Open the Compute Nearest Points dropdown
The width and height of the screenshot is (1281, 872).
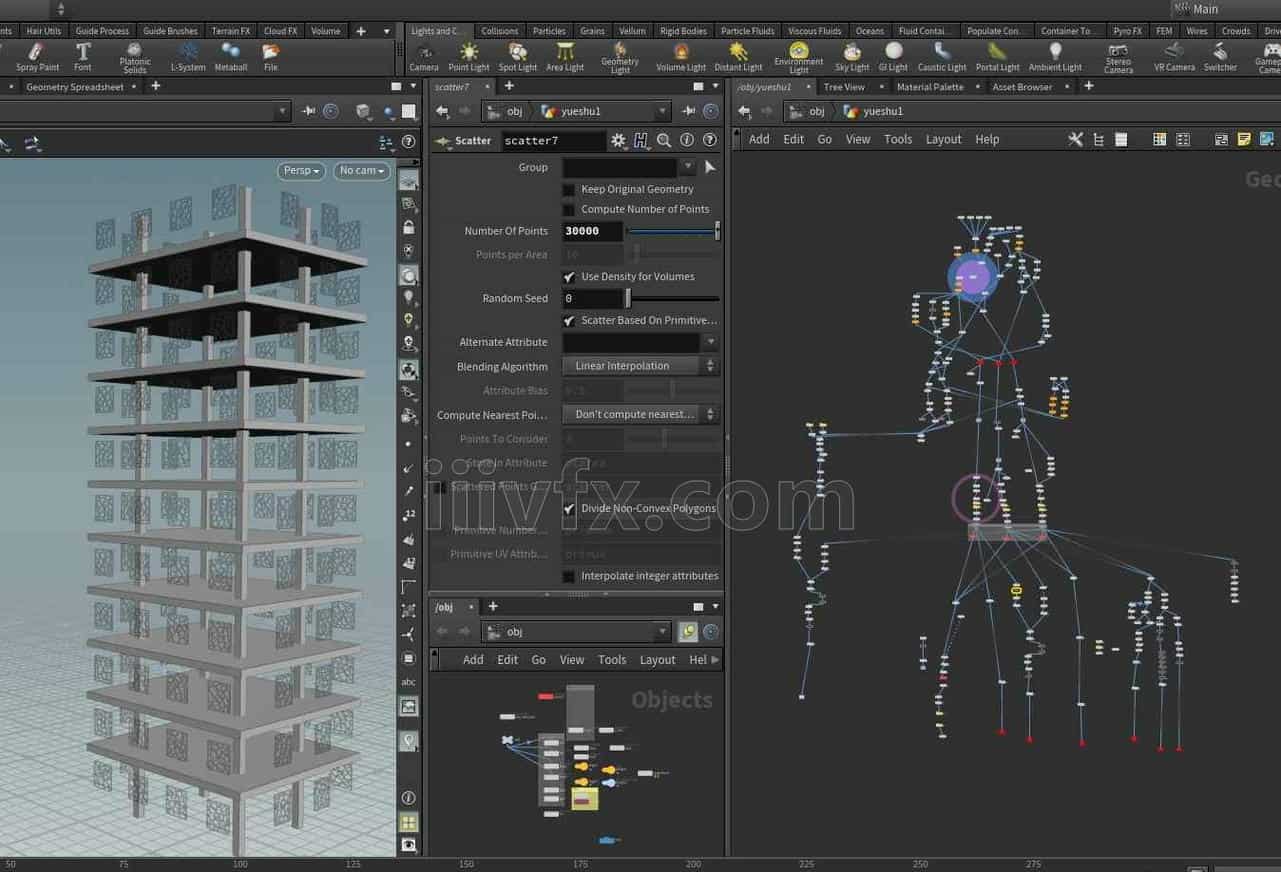(640, 414)
